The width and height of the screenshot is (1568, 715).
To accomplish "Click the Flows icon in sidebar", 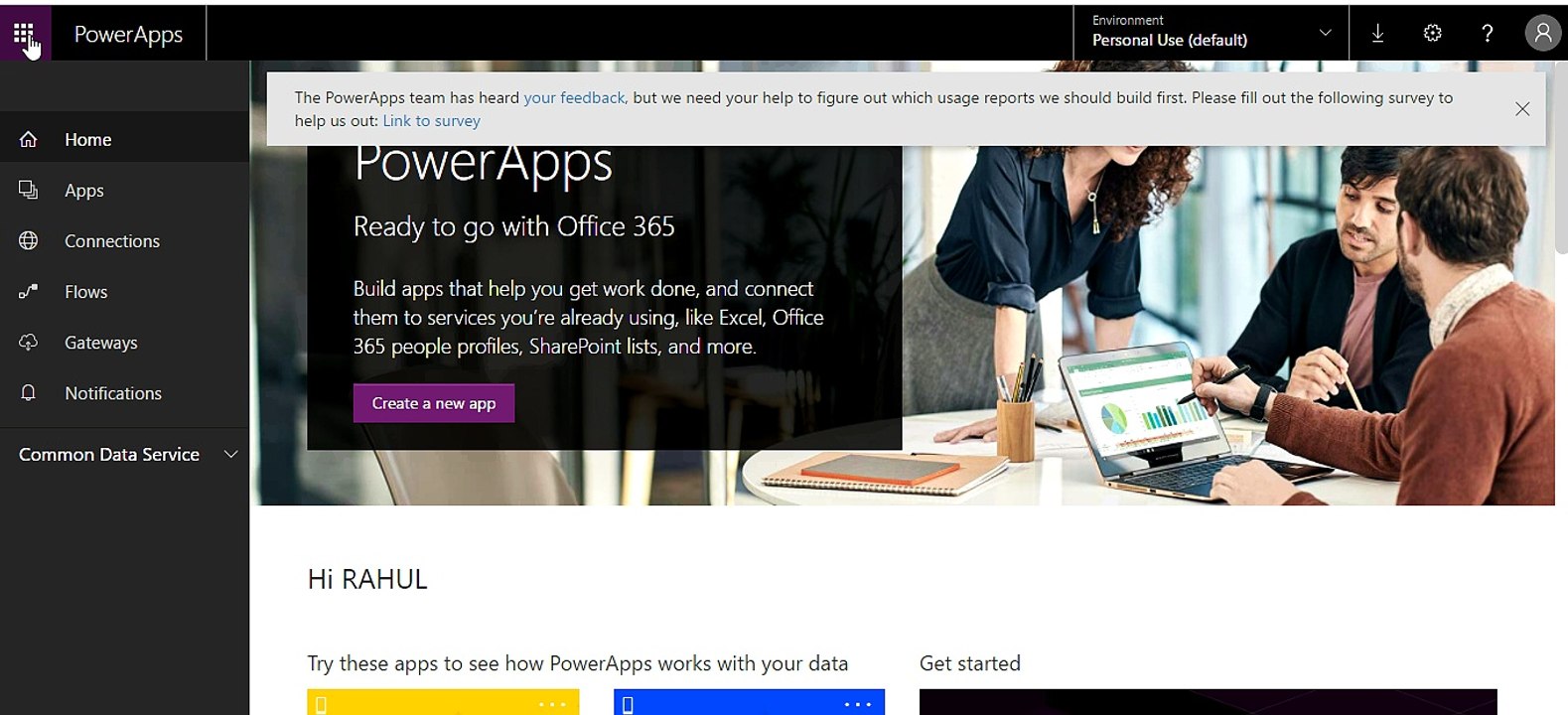I will click(29, 291).
